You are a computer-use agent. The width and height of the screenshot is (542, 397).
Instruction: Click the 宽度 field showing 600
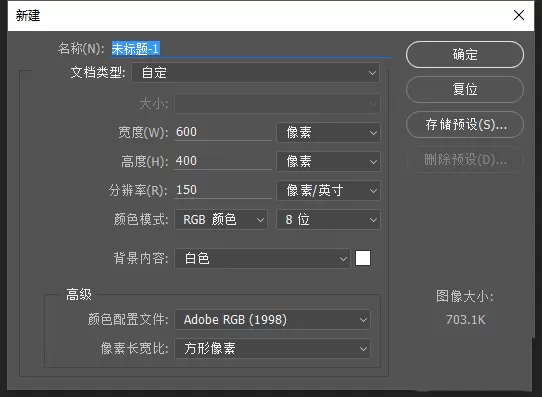coord(223,132)
